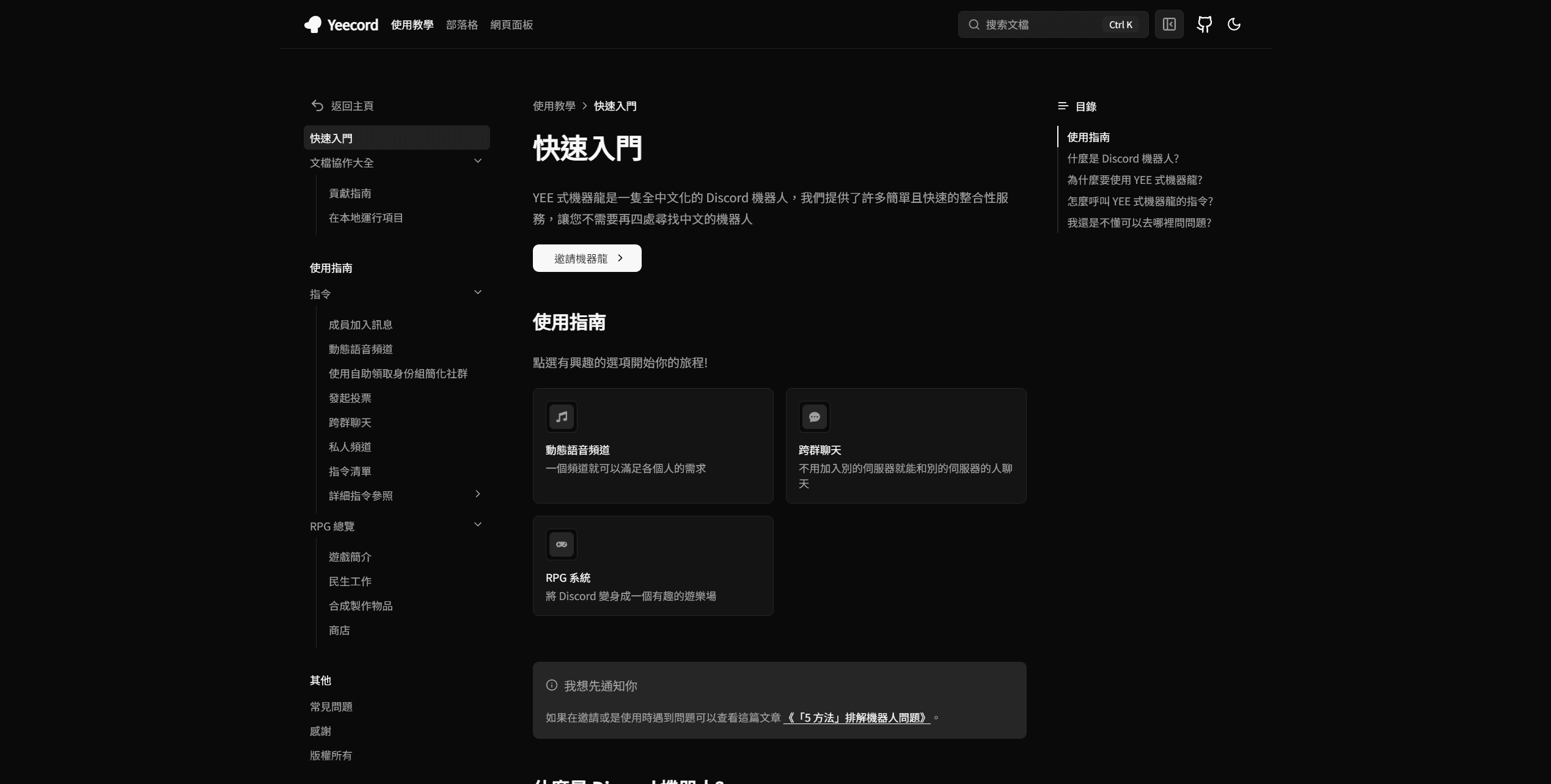Collapse the 文檔協作大全 section chevron
Screen dimensions: 1551x784
[478, 161]
